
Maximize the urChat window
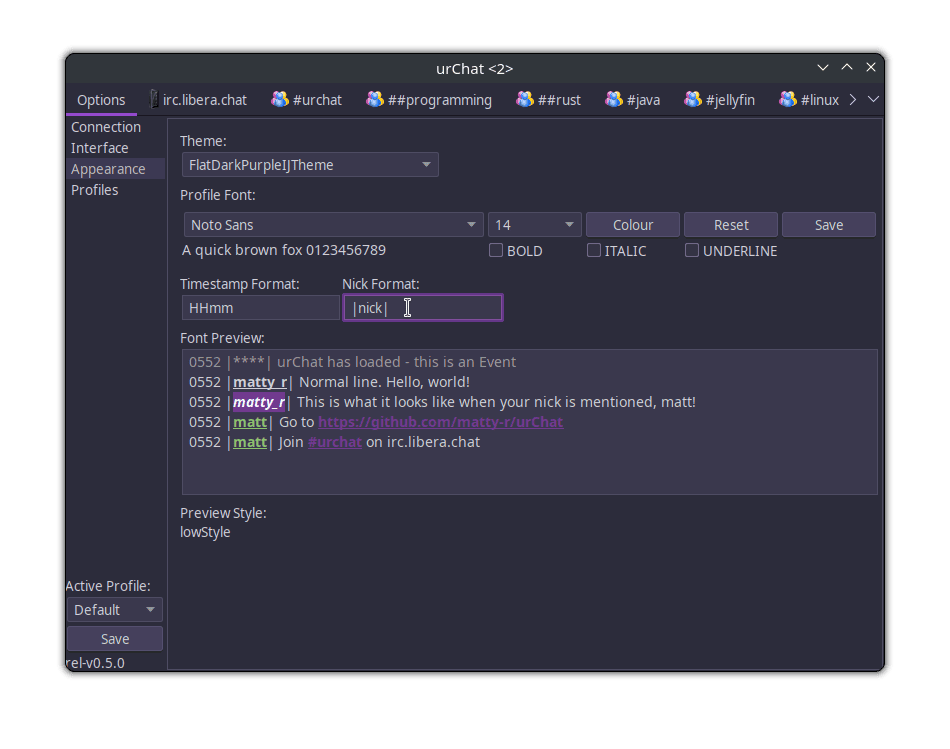[x=847, y=67]
